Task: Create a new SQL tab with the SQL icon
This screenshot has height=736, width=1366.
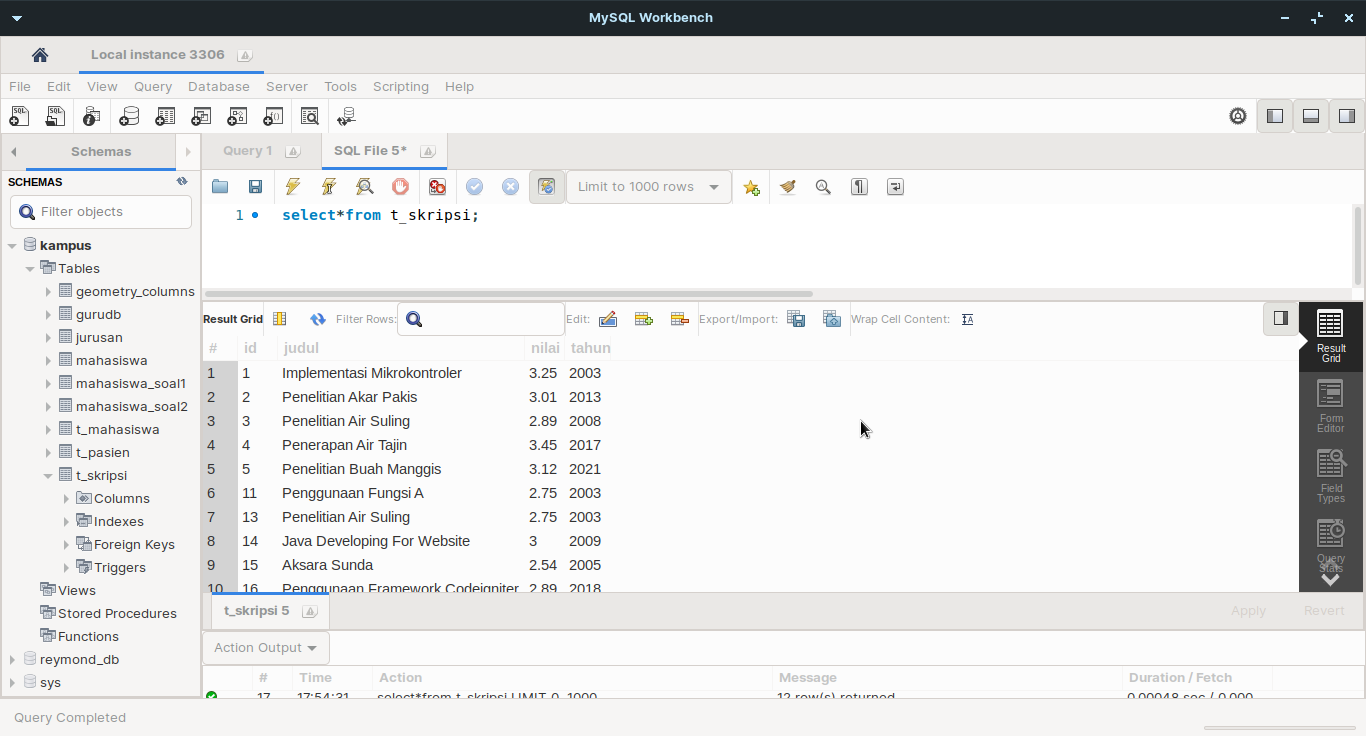Action: (19, 117)
